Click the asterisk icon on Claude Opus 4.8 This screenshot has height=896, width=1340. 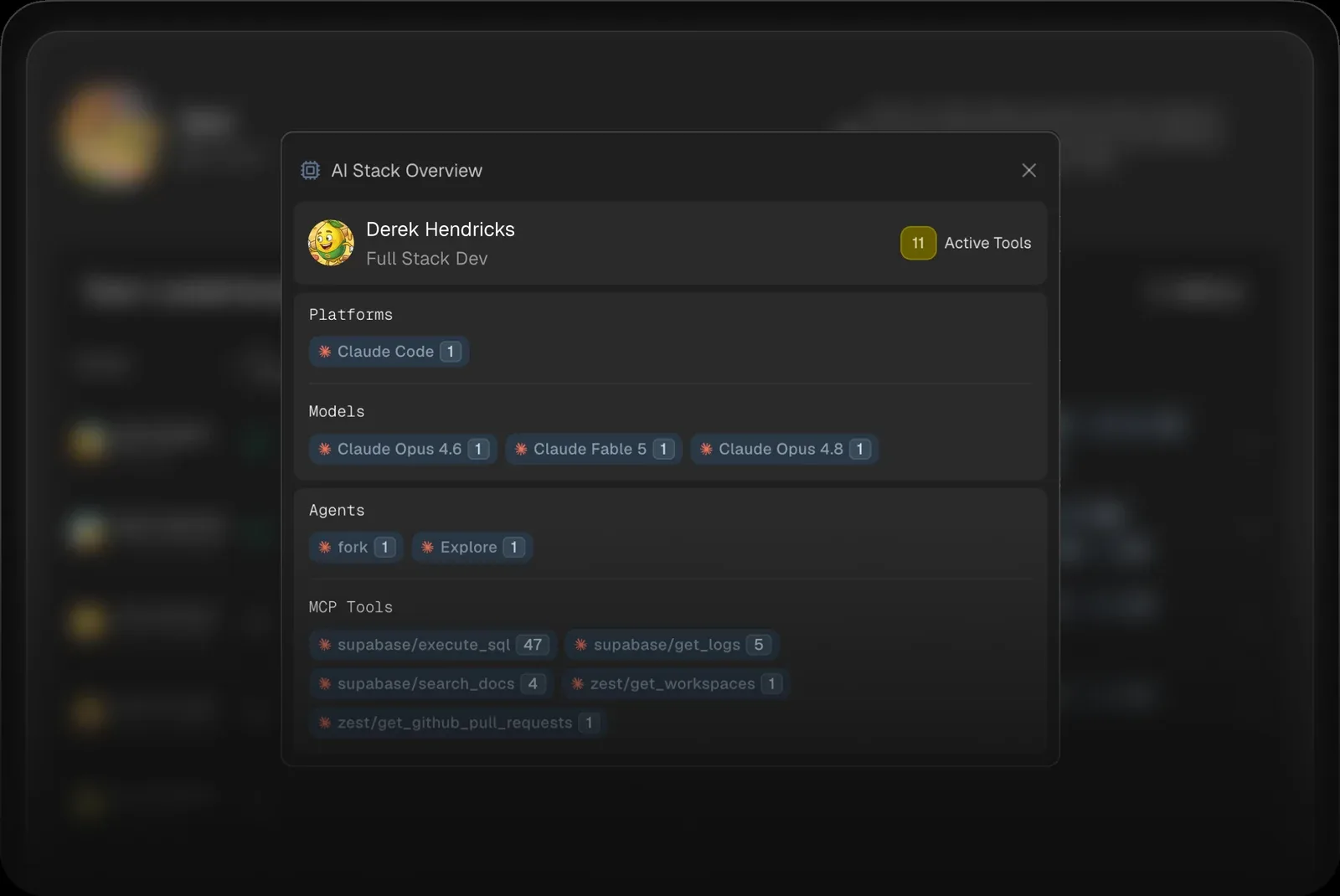click(706, 449)
